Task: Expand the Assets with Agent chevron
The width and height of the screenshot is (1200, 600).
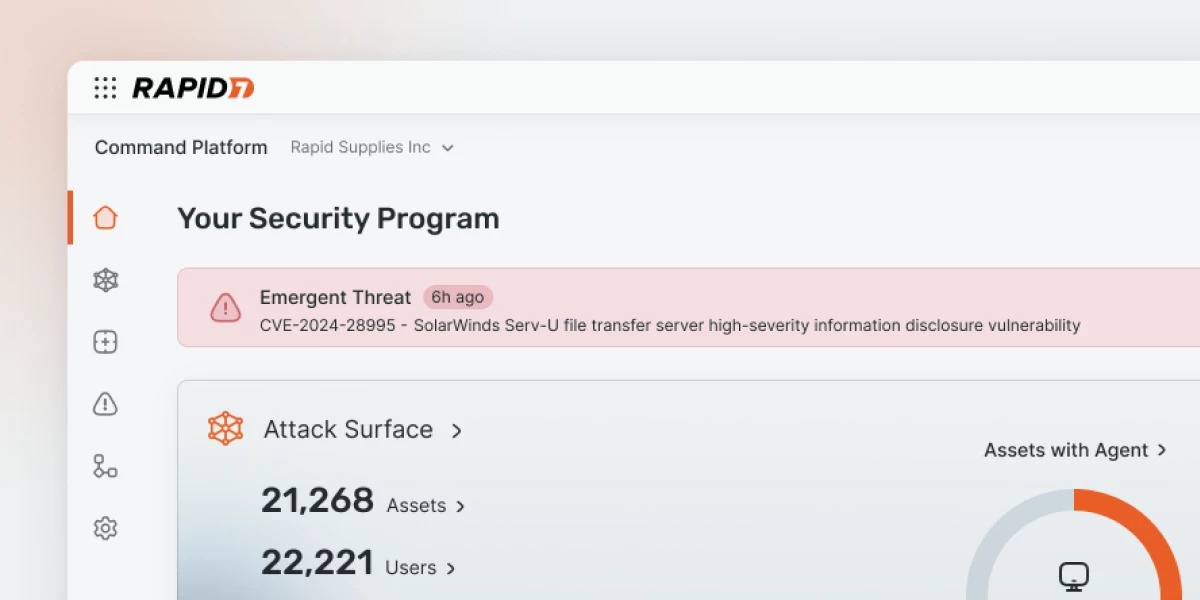Action: [x=1162, y=450]
